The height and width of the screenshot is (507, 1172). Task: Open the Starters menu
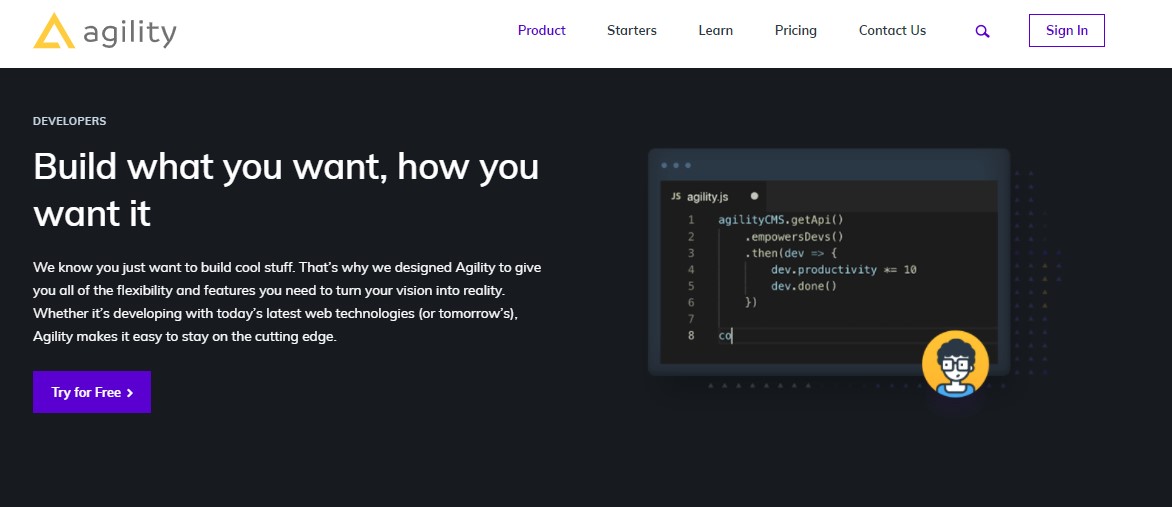coord(632,31)
